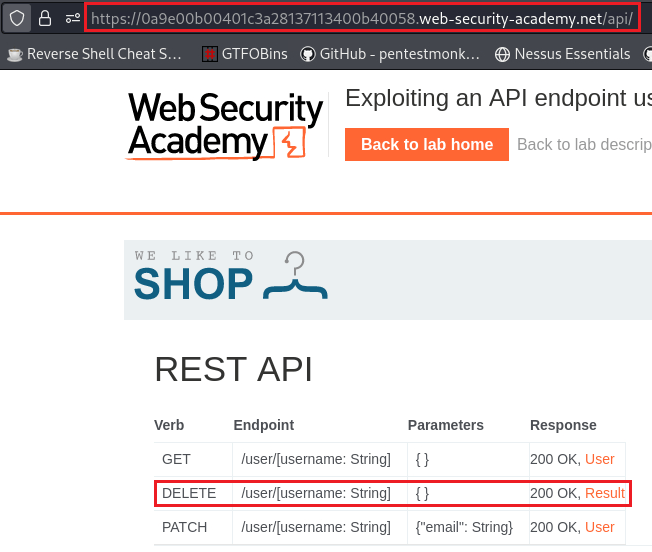Click the Nessus Essentials globe favicon
This screenshot has height=552, width=652.
(502, 54)
